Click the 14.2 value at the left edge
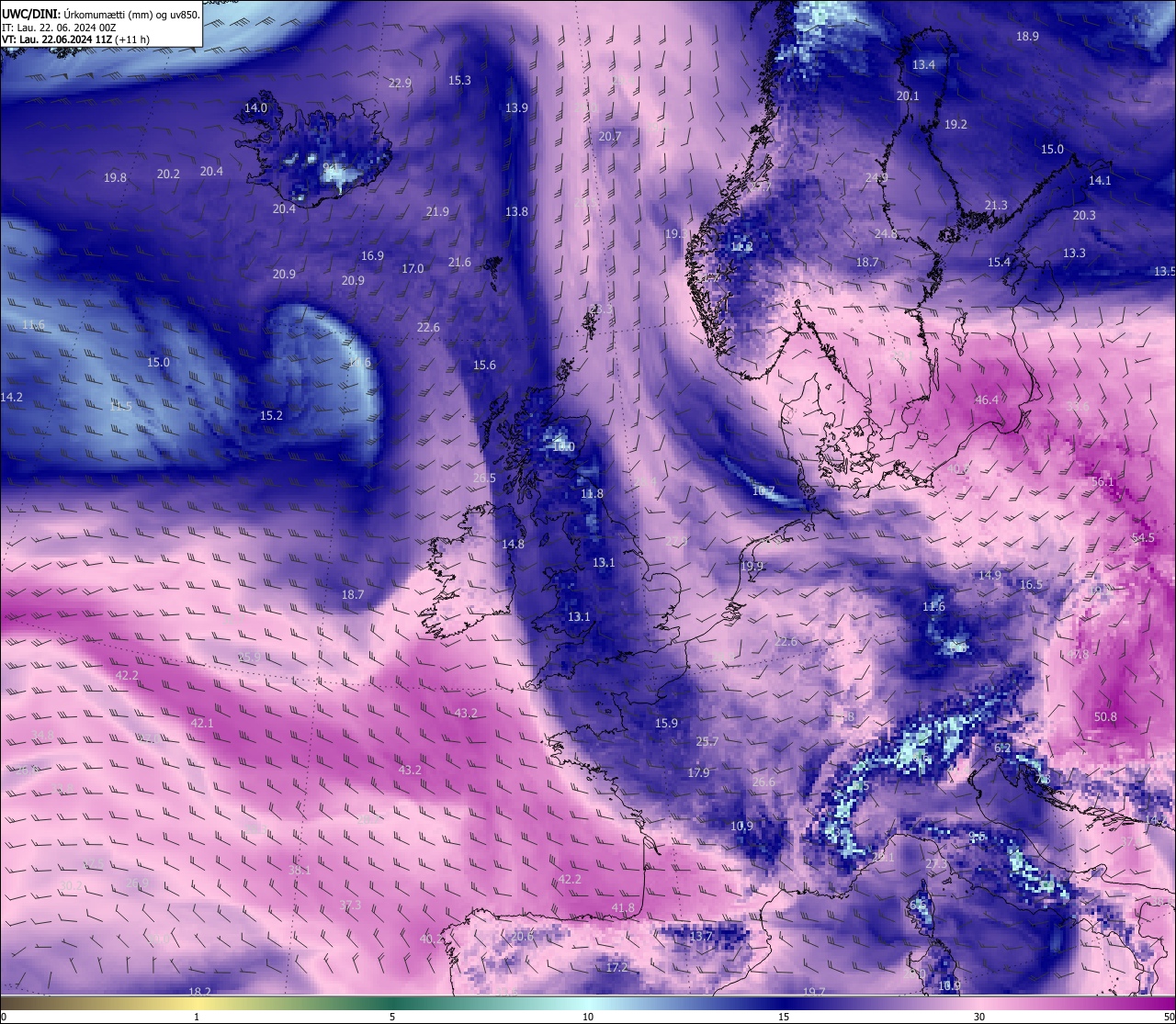This screenshot has height=1024, width=1176. click(x=11, y=398)
